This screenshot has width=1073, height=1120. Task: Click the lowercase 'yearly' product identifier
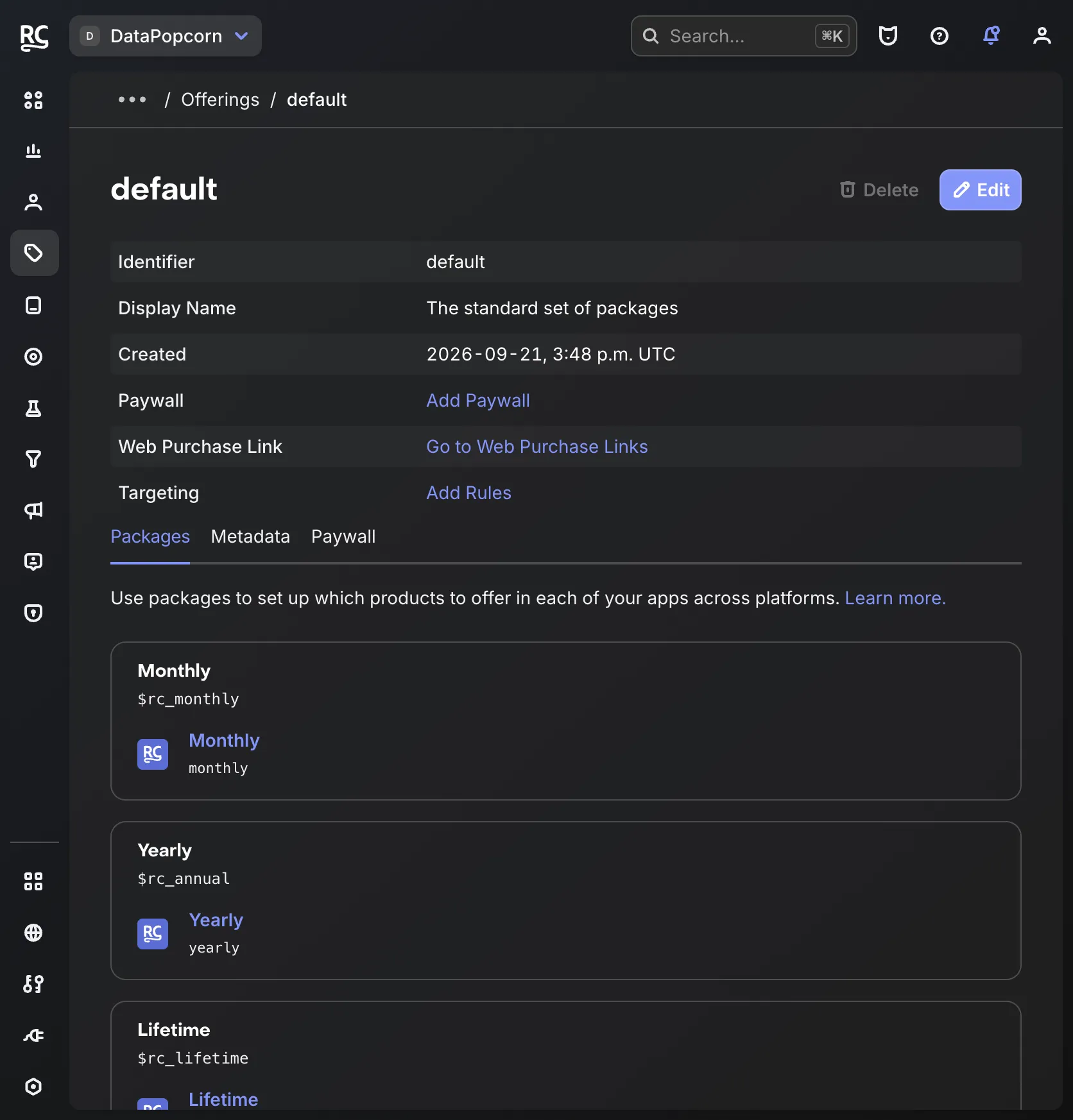pos(214,947)
